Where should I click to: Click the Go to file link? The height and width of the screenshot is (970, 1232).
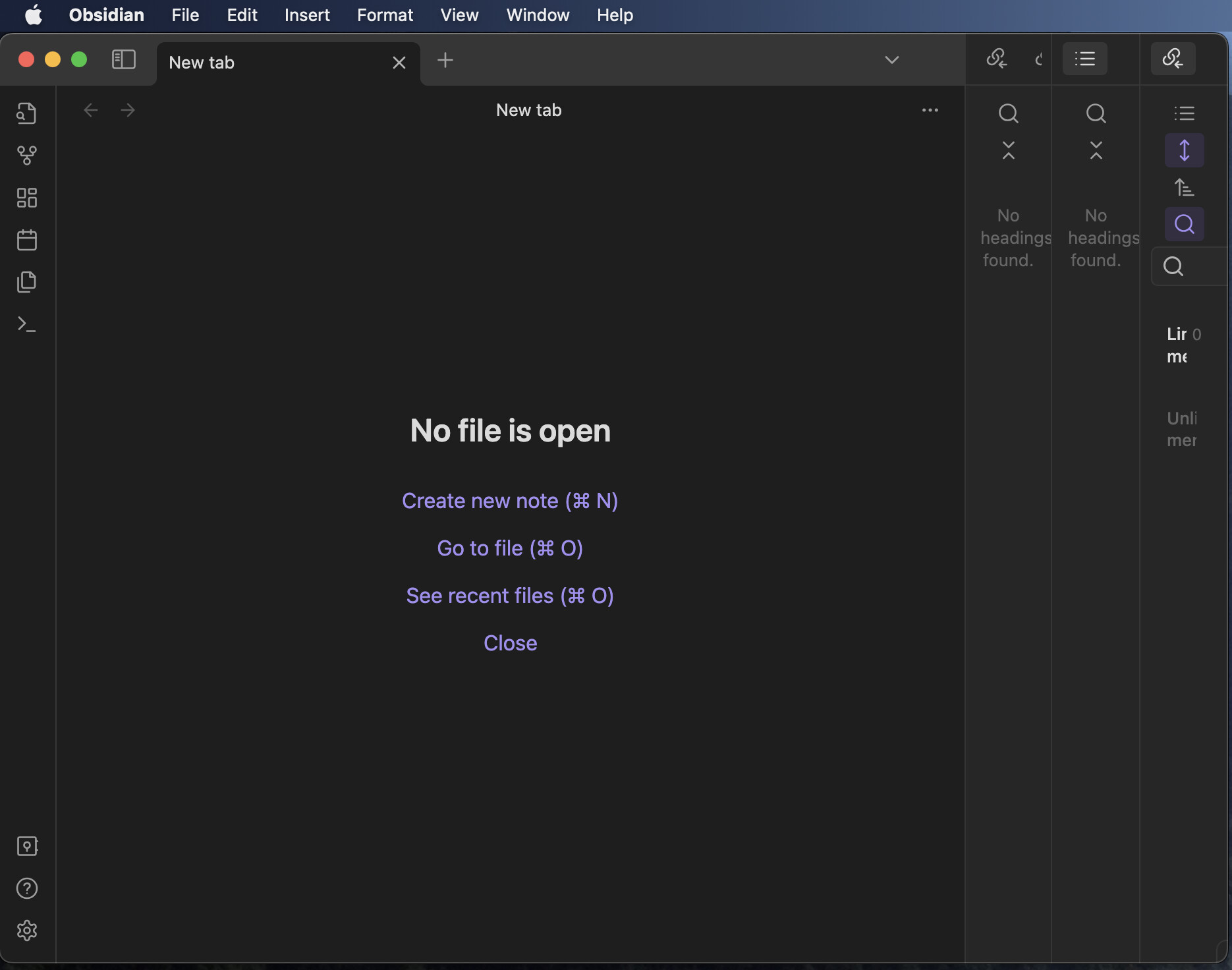(x=510, y=548)
